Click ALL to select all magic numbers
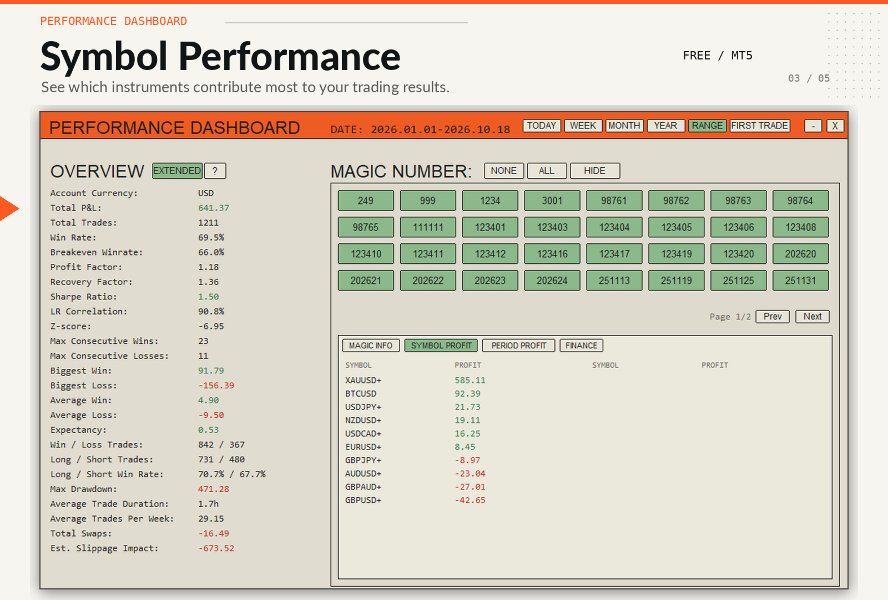 (547, 171)
